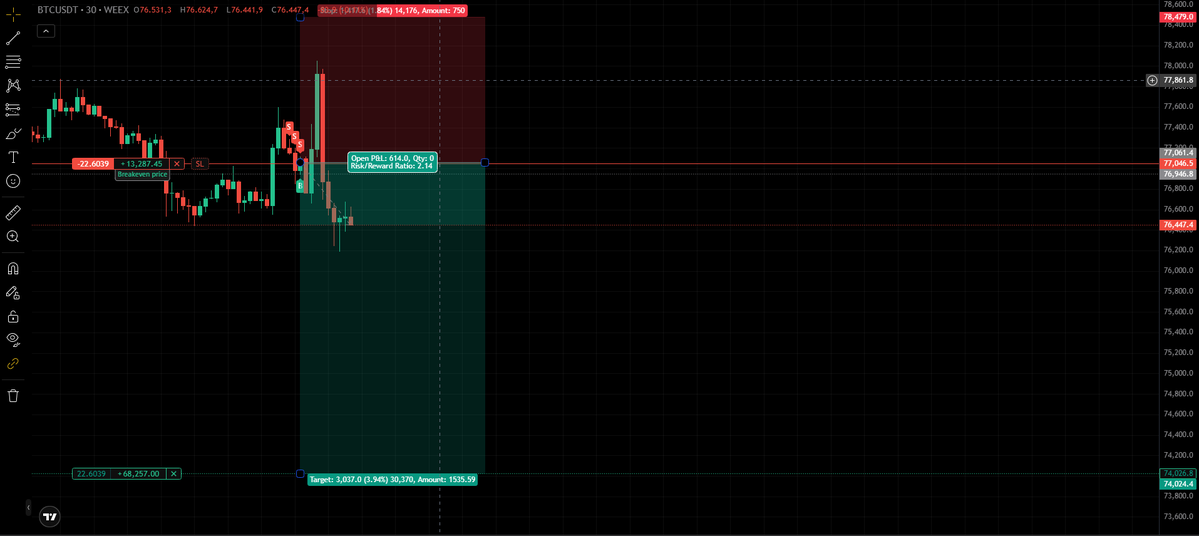
Task: Select the top-left stop handle of position
Action: click(300, 16)
